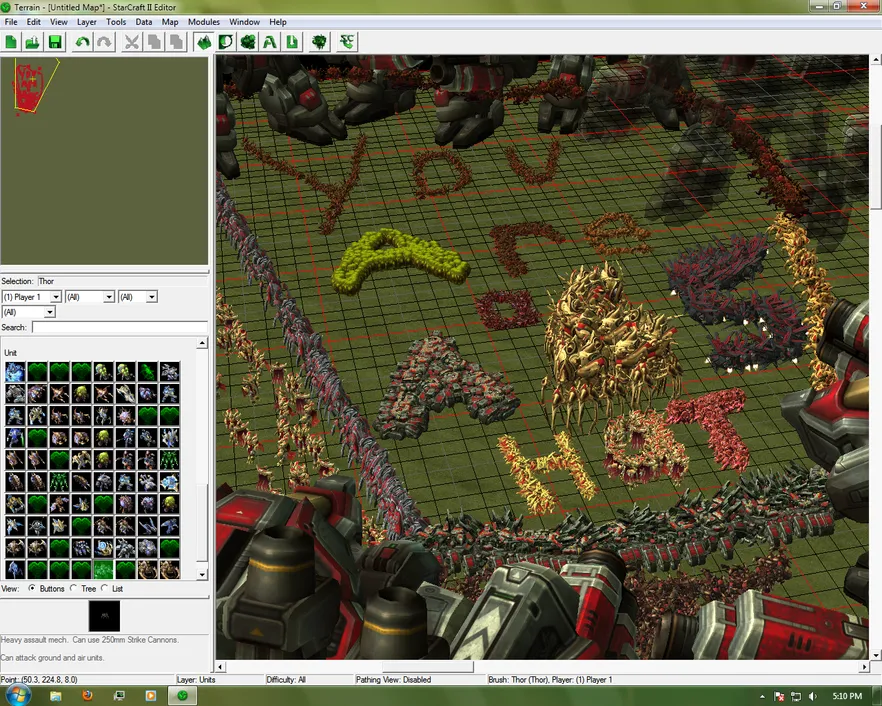Viewport: 882px width, 706px height.
Task: Click the Open map folder icon
Action: pos(33,42)
